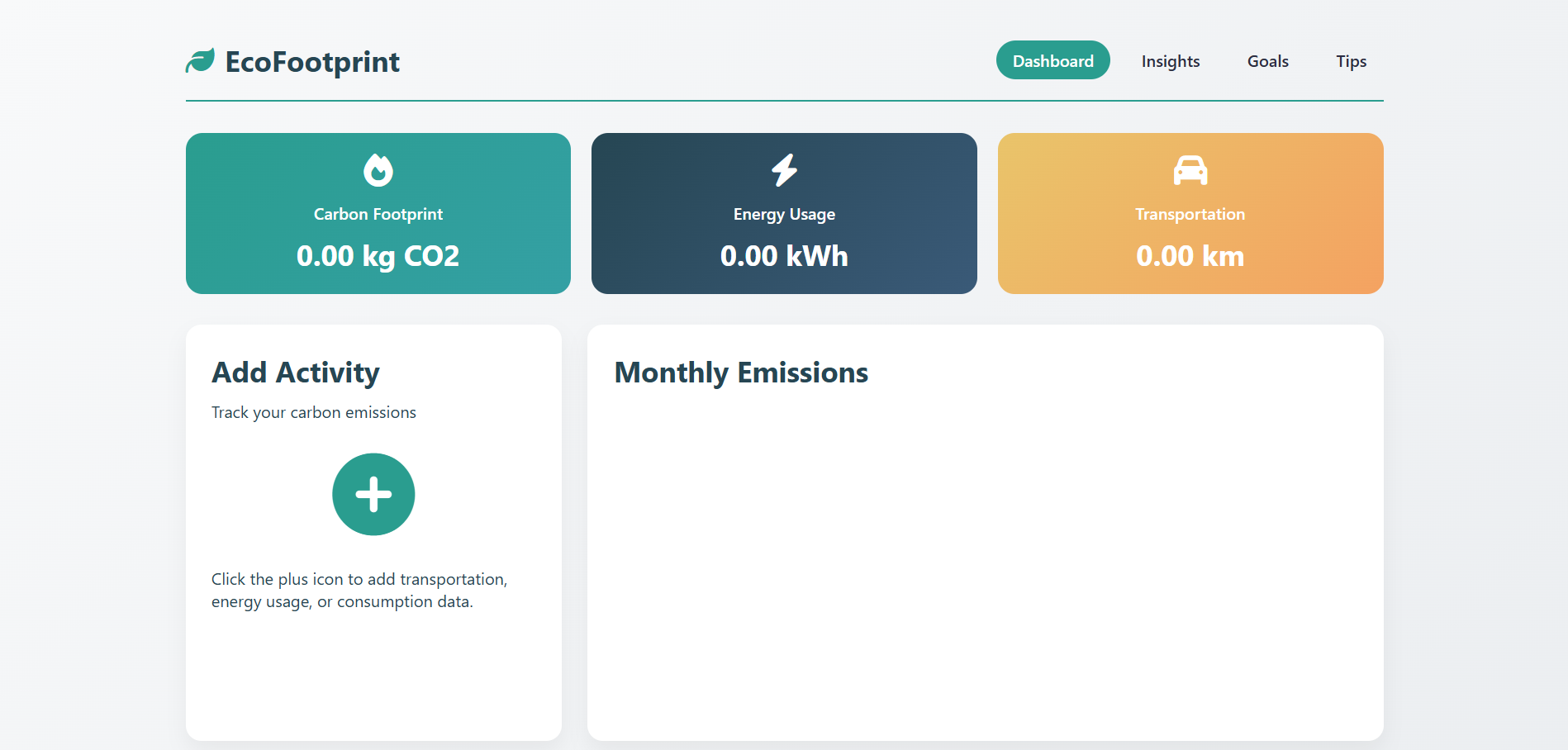This screenshot has height=750, width=1568.
Task: Click the car icon on Transportation card
Action: [1190, 170]
